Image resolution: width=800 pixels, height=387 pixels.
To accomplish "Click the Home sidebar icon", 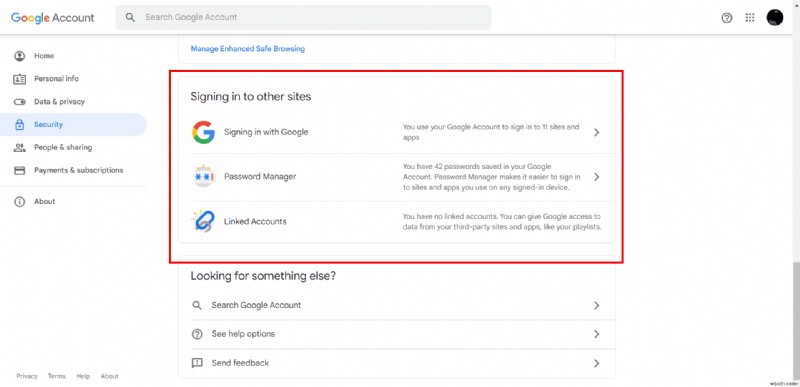I will pos(20,56).
